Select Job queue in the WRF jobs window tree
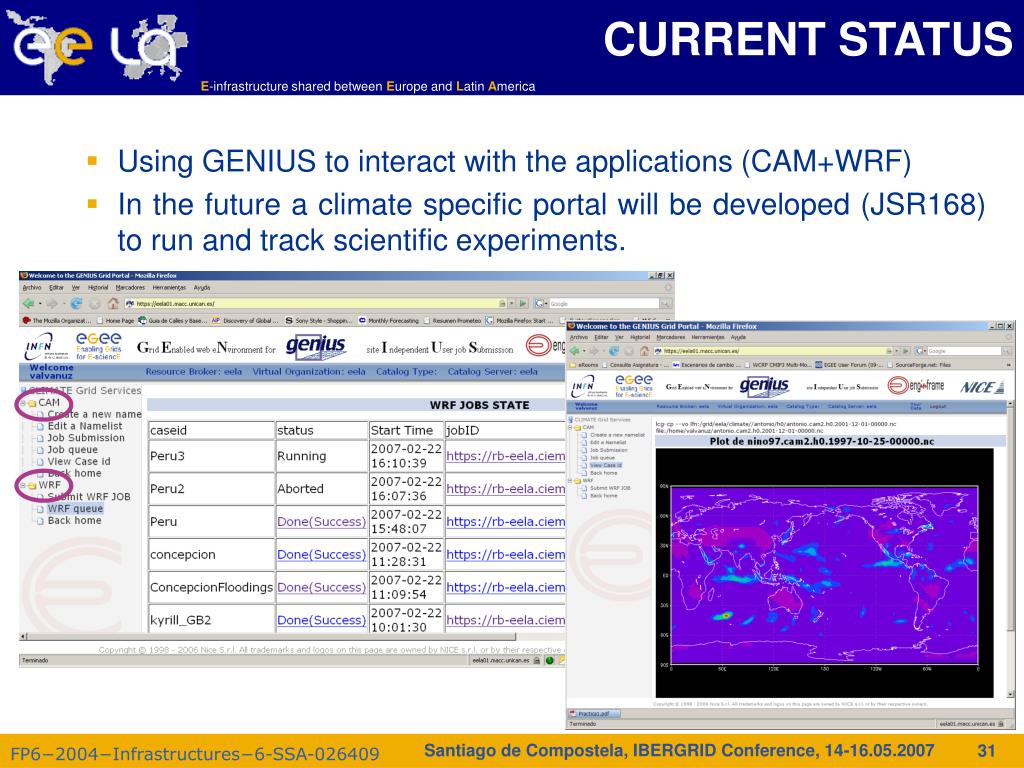Image resolution: width=1024 pixels, height=768 pixels. coord(72,449)
